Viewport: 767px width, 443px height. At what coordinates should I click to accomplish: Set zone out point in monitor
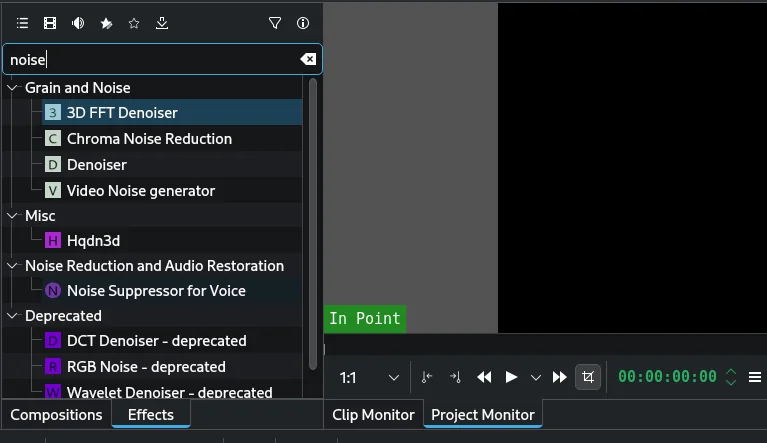click(x=455, y=377)
